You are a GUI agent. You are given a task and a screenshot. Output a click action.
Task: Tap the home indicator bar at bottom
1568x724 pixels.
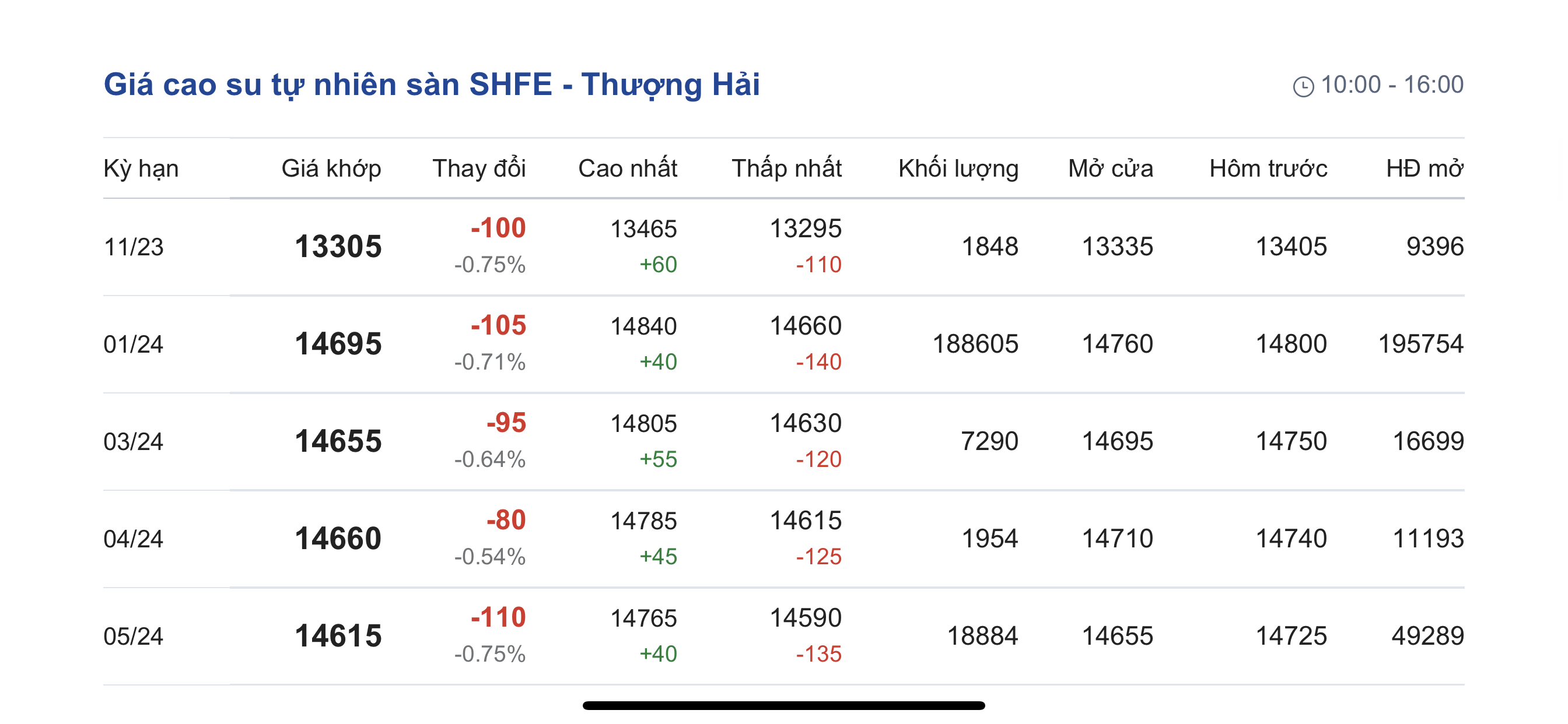point(783,705)
